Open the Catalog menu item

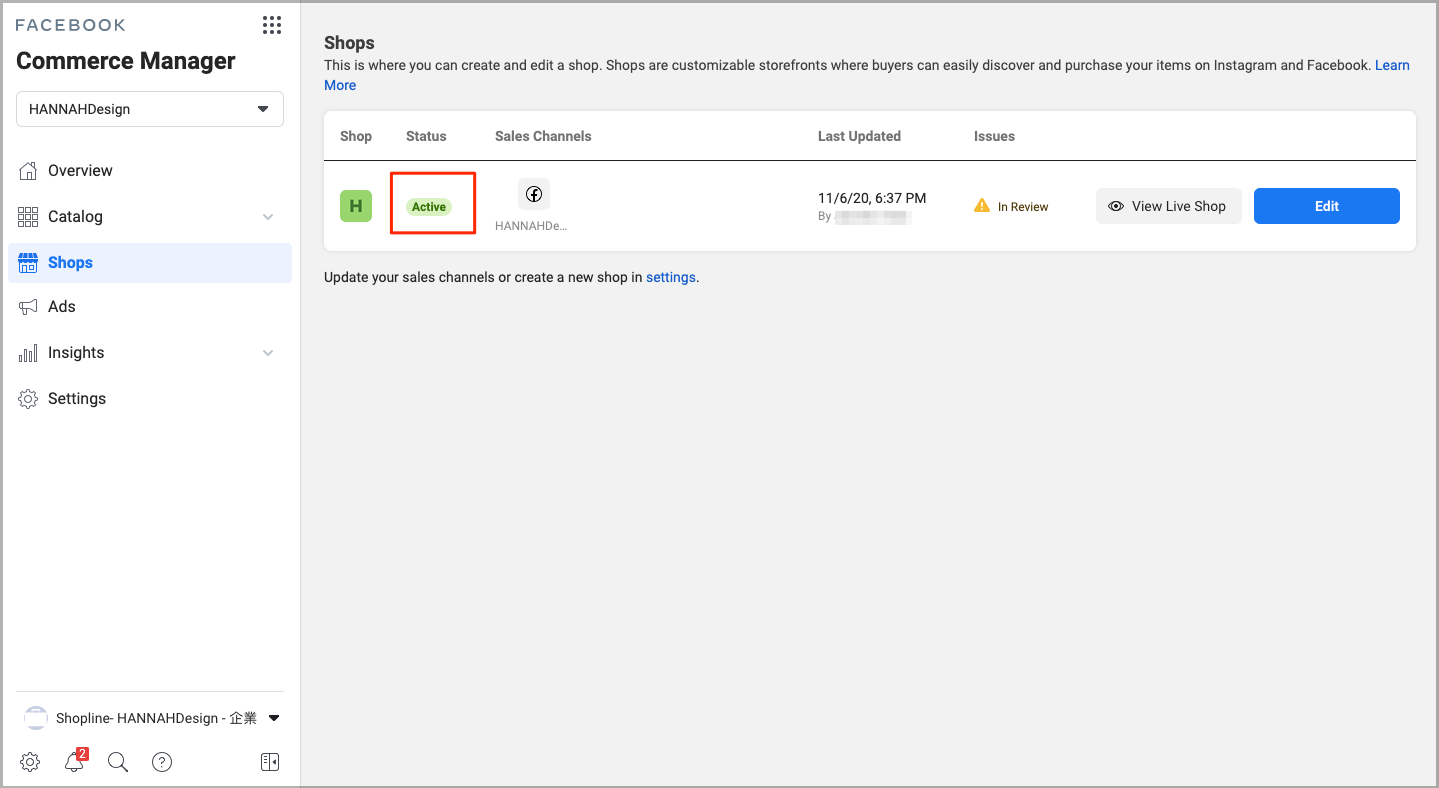[150, 217]
